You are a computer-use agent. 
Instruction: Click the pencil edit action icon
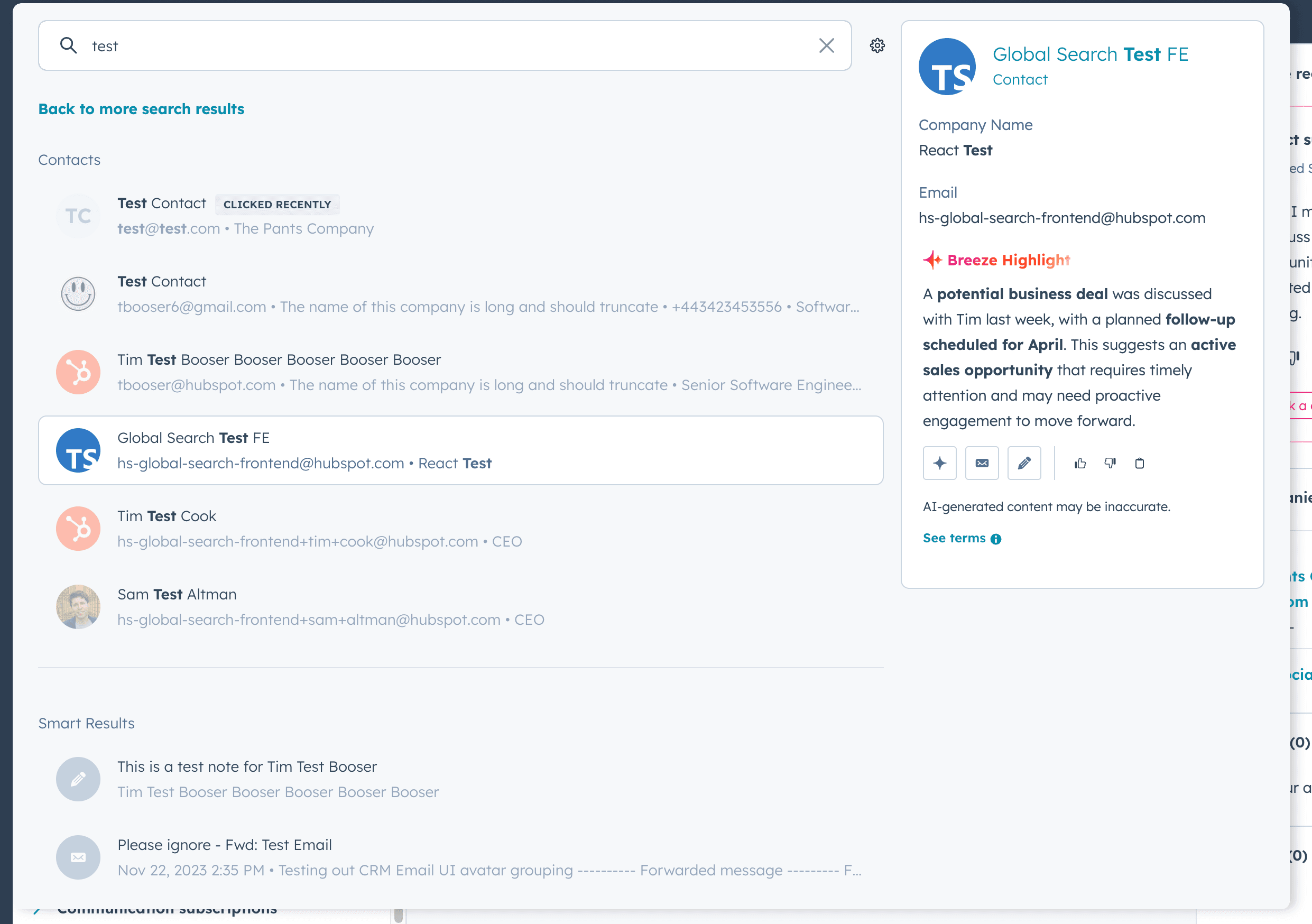click(1024, 463)
